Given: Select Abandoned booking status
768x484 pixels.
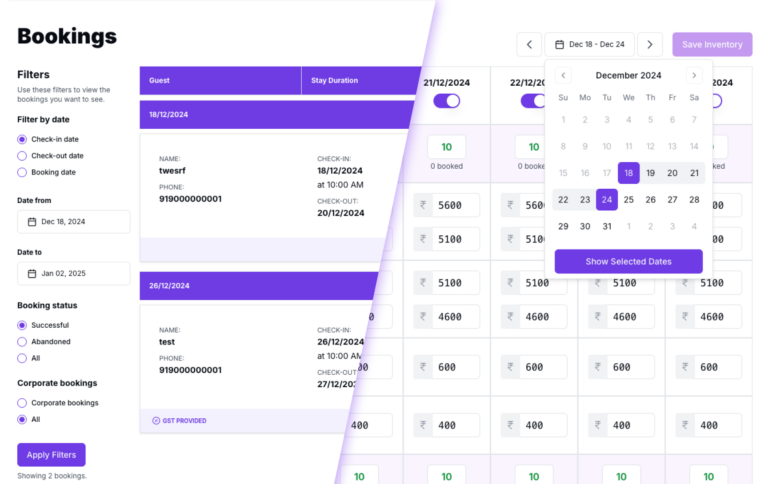Looking at the screenshot, I should (22, 342).
